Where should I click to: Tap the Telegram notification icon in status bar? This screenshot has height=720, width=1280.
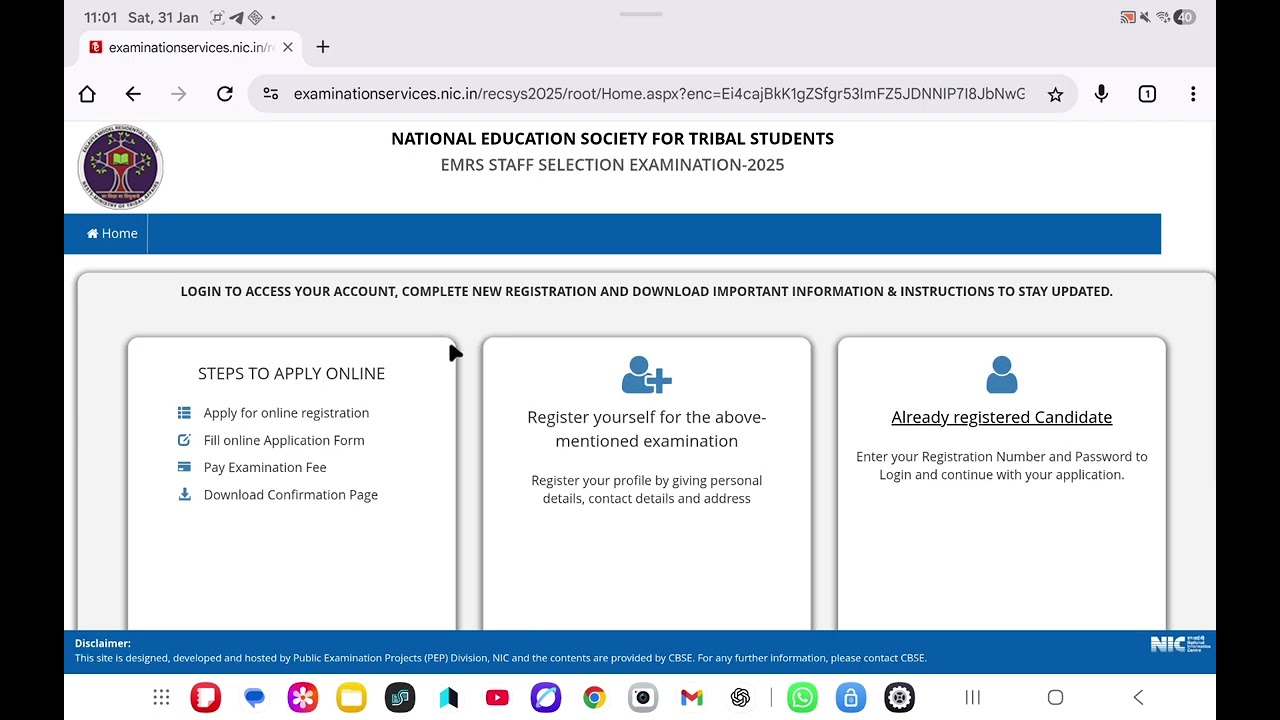(236, 17)
